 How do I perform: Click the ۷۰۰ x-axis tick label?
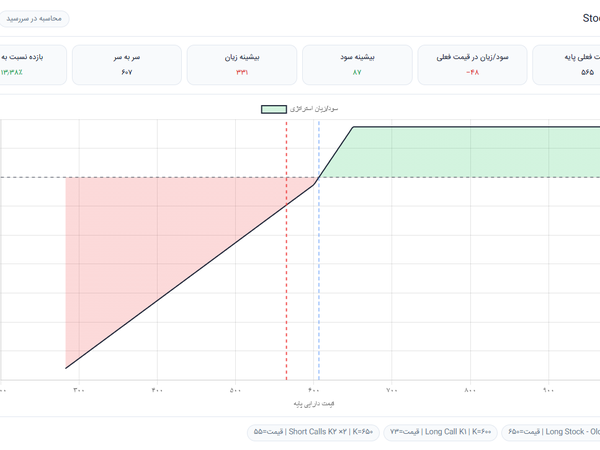[392, 390]
